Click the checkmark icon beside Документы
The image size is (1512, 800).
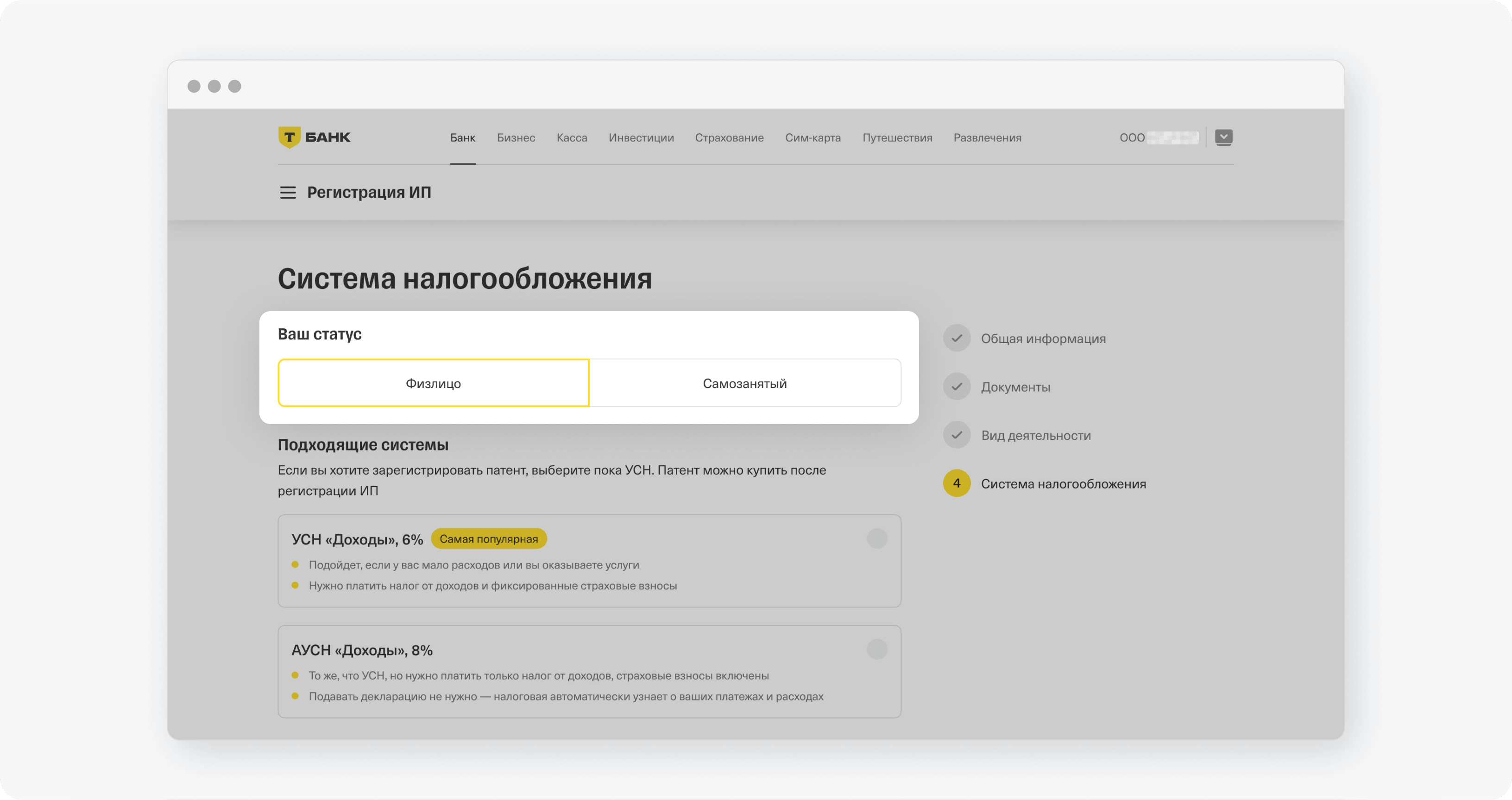pos(957,387)
